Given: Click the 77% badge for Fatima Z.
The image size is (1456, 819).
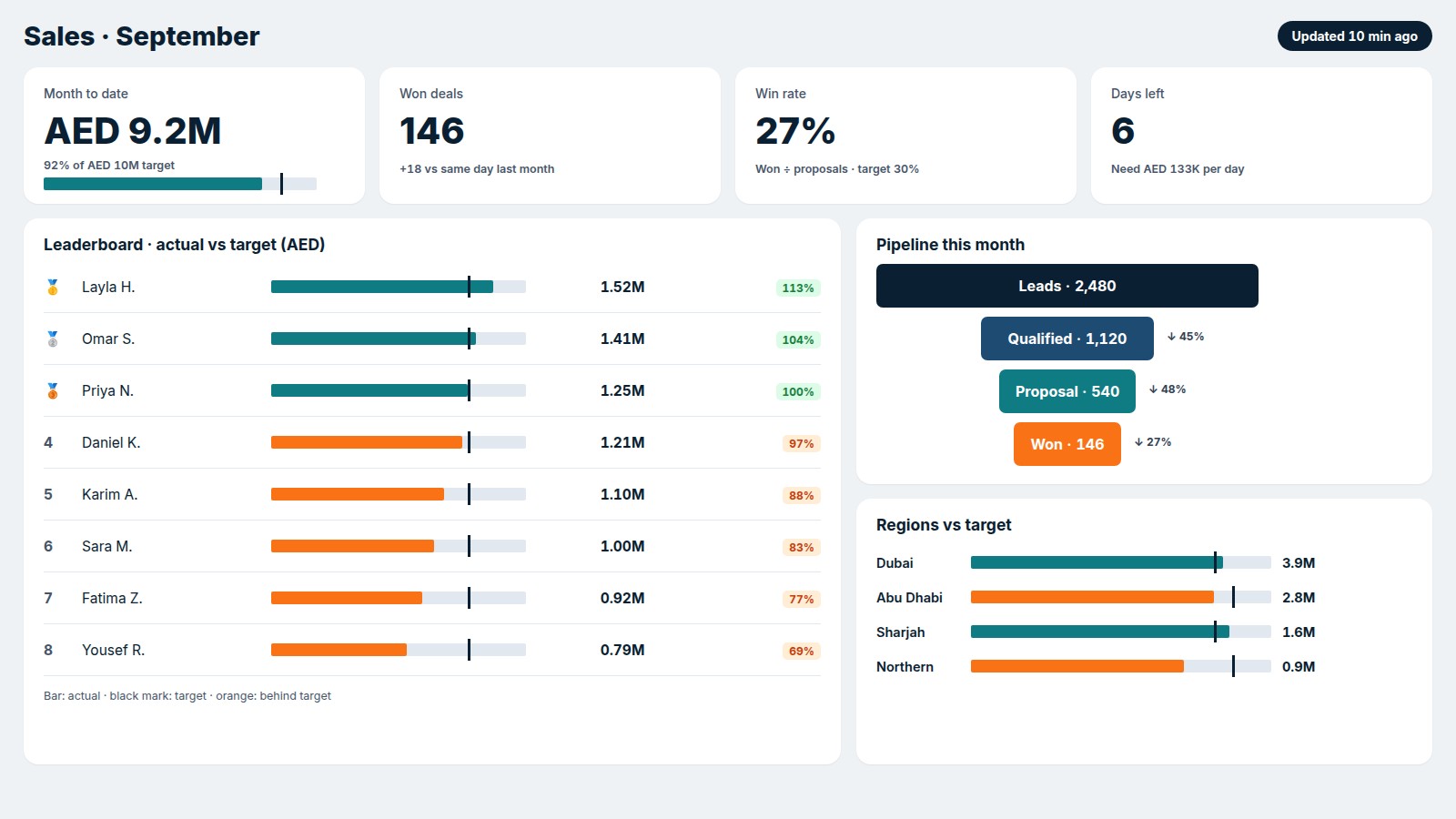Looking at the screenshot, I should 802,600.
